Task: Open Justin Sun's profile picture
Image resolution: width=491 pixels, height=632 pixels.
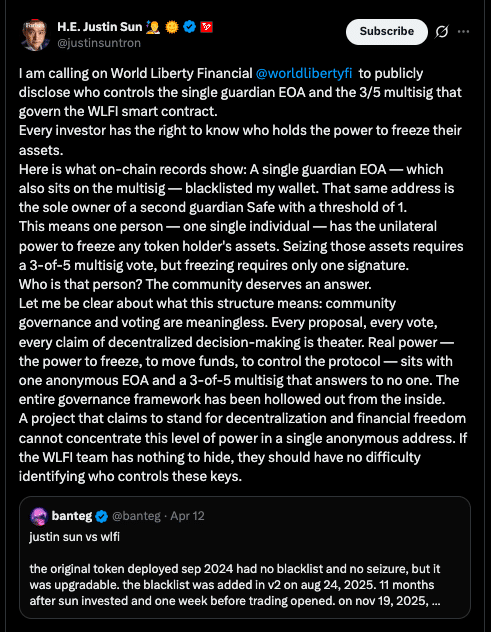Action: click(x=35, y=35)
